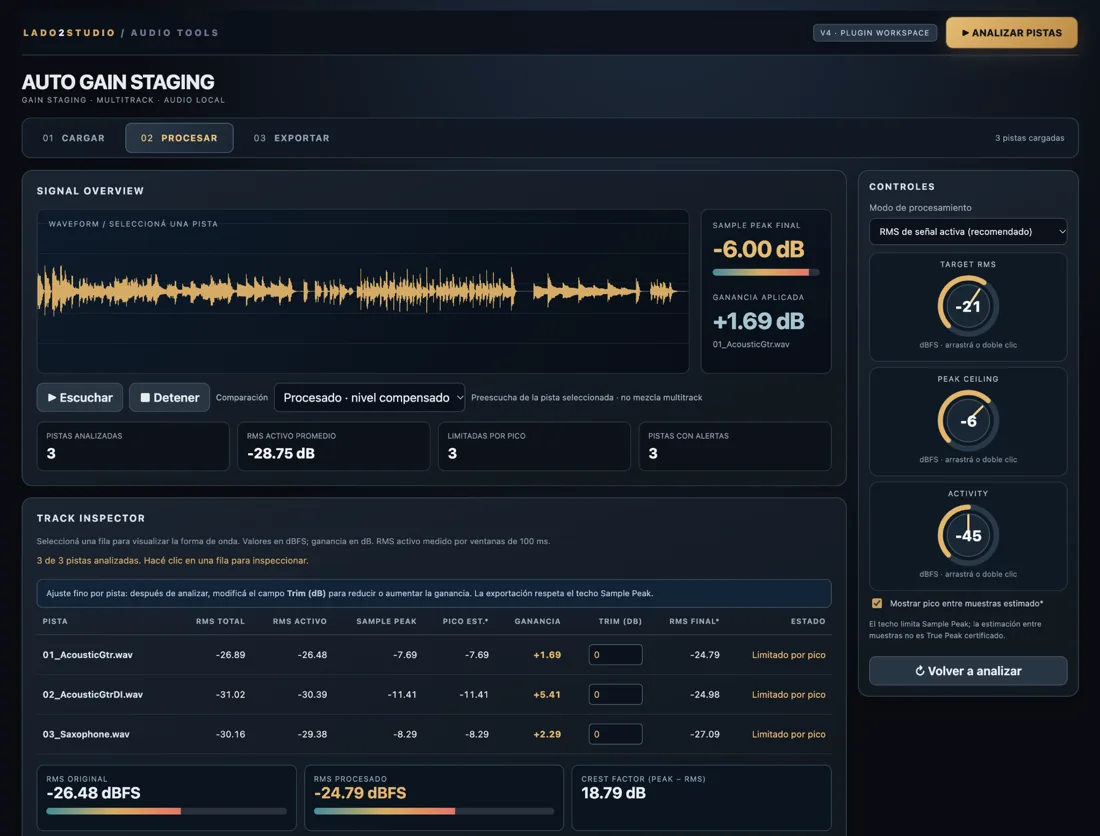The image size is (1100, 836).
Task: Click the Trim field for 02_AcousticGtrDI.wav
Action: coord(615,694)
